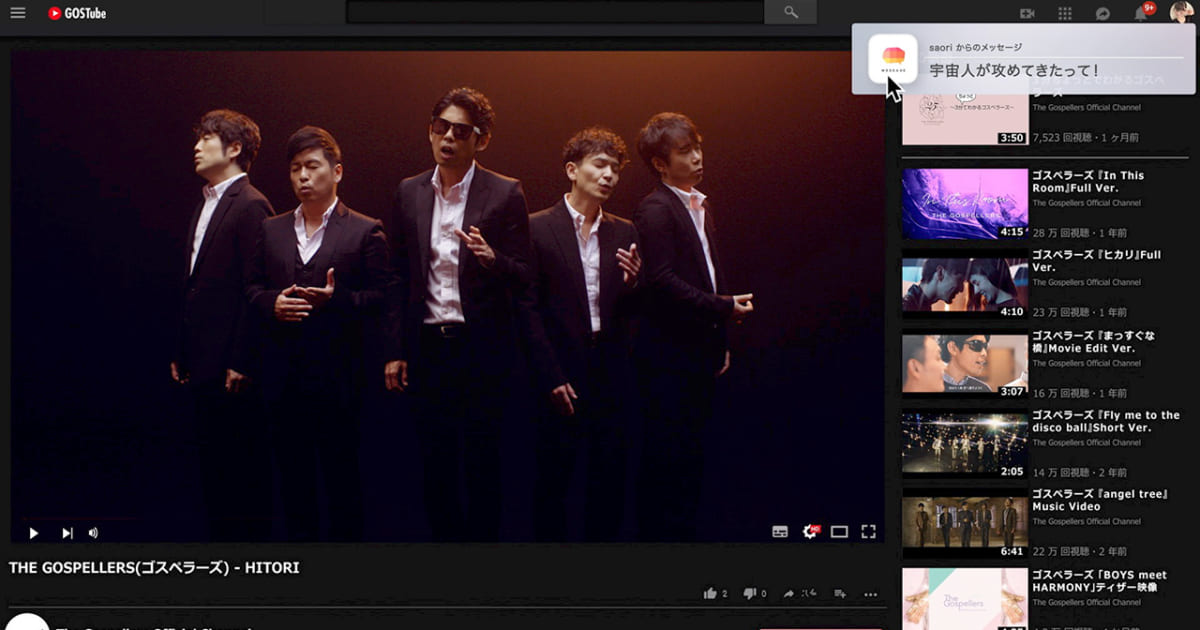
Task: Open the 『ヒカリ』Full Ver. video title
Action: pos(1096,261)
